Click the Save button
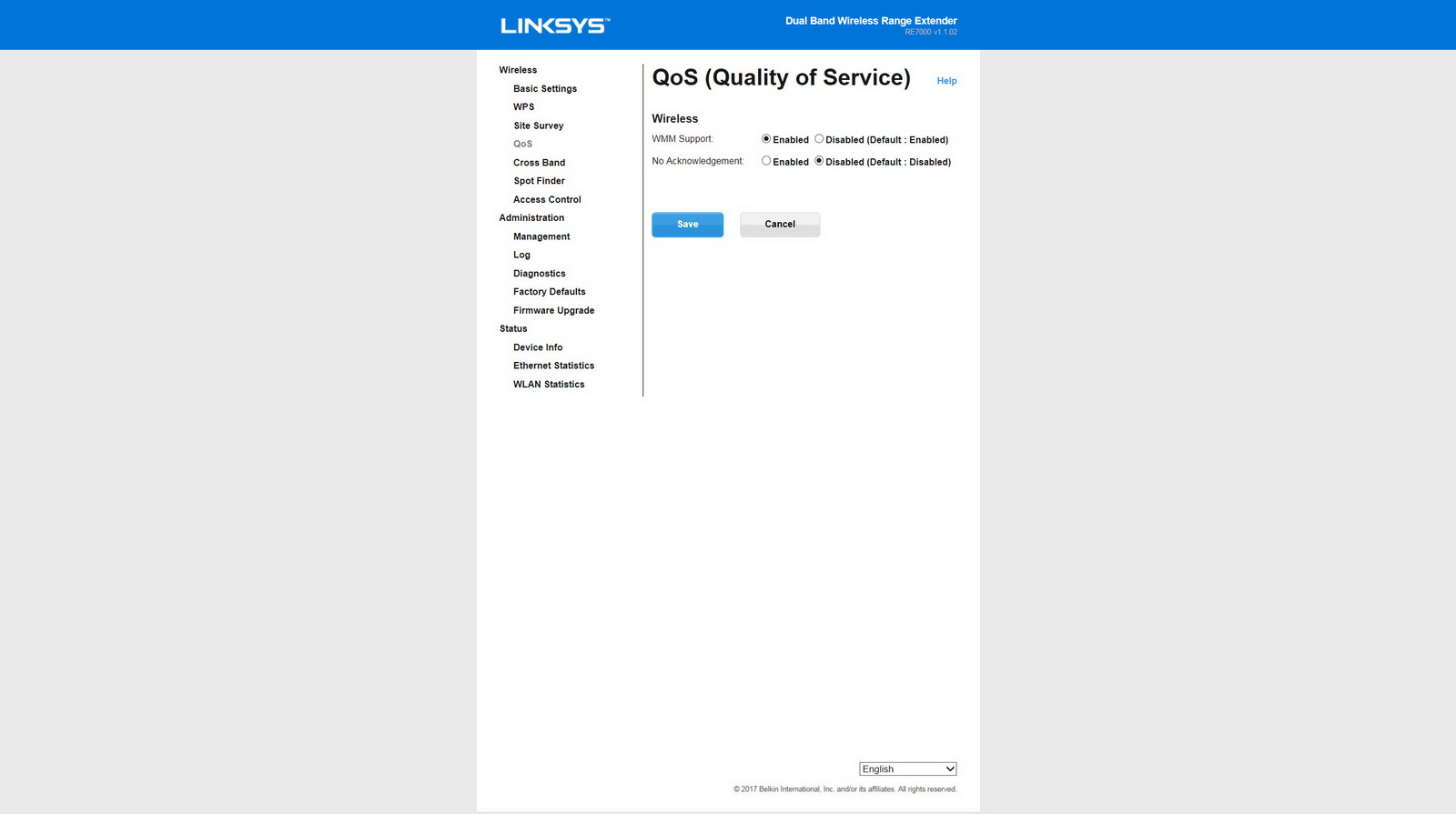The width and height of the screenshot is (1456, 814). 688,225
